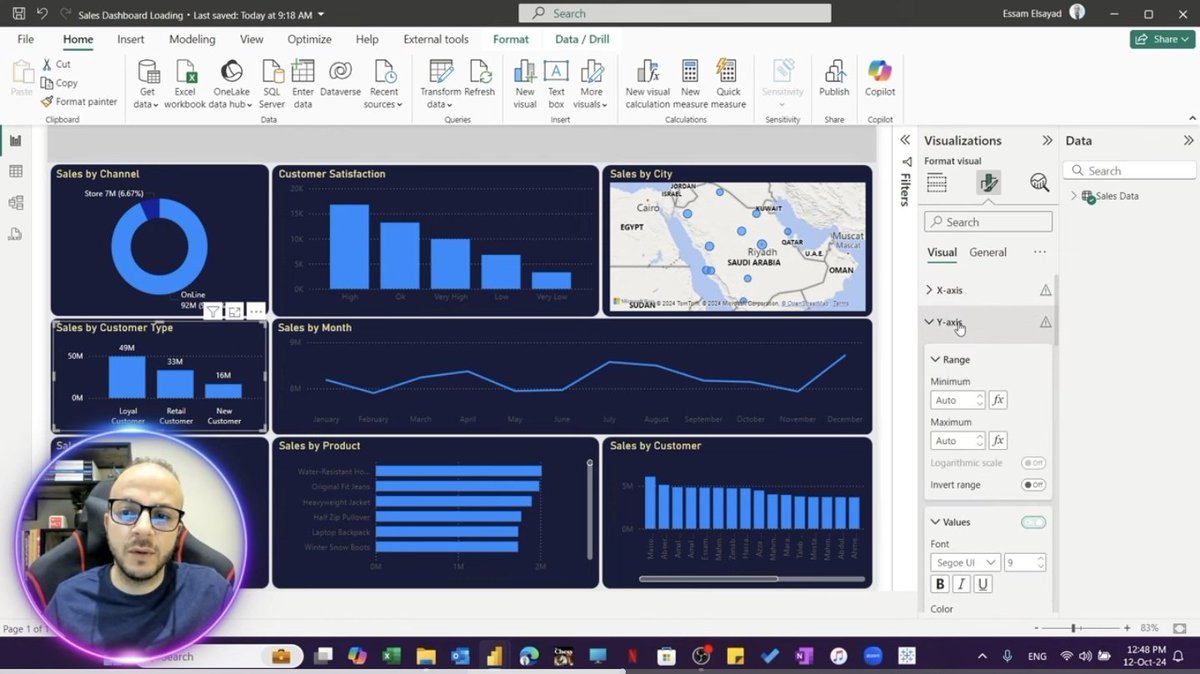Open Recent sources

[384, 84]
